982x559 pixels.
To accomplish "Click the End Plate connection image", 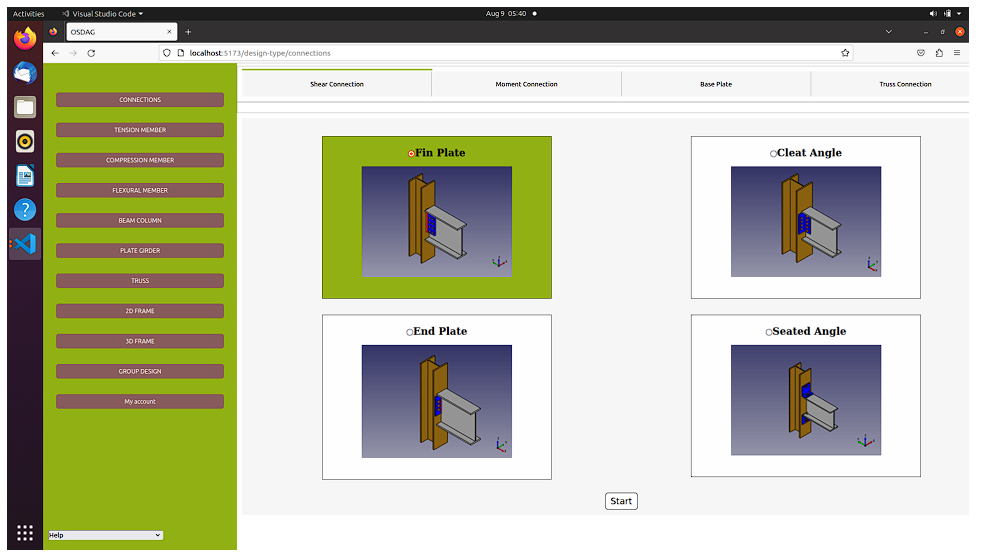I will (437, 401).
